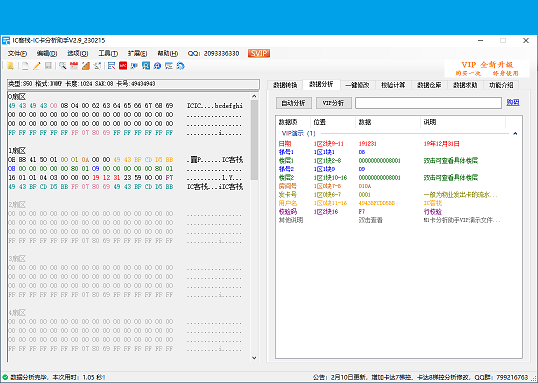Click the hex panel scroll-down arrow
The image size is (538, 383).
click(x=254, y=358)
